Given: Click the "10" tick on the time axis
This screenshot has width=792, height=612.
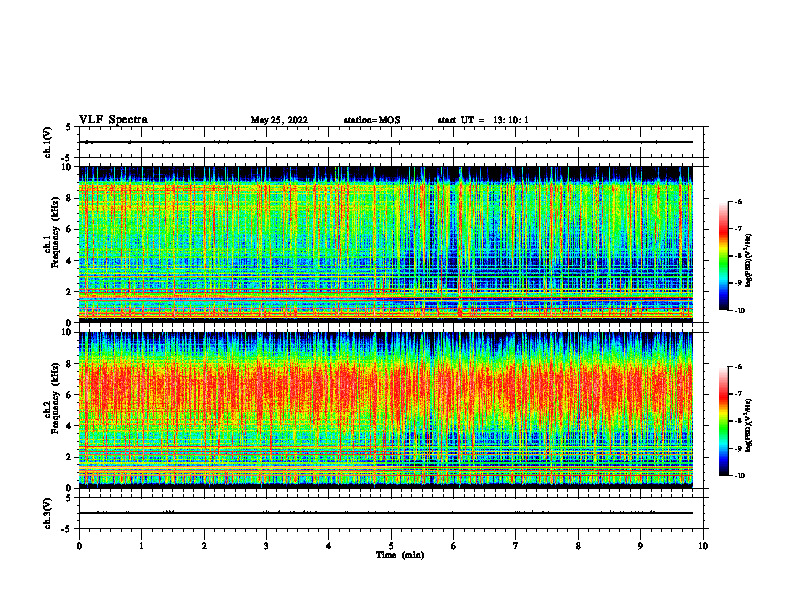Looking at the screenshot, I should point(703,546).
